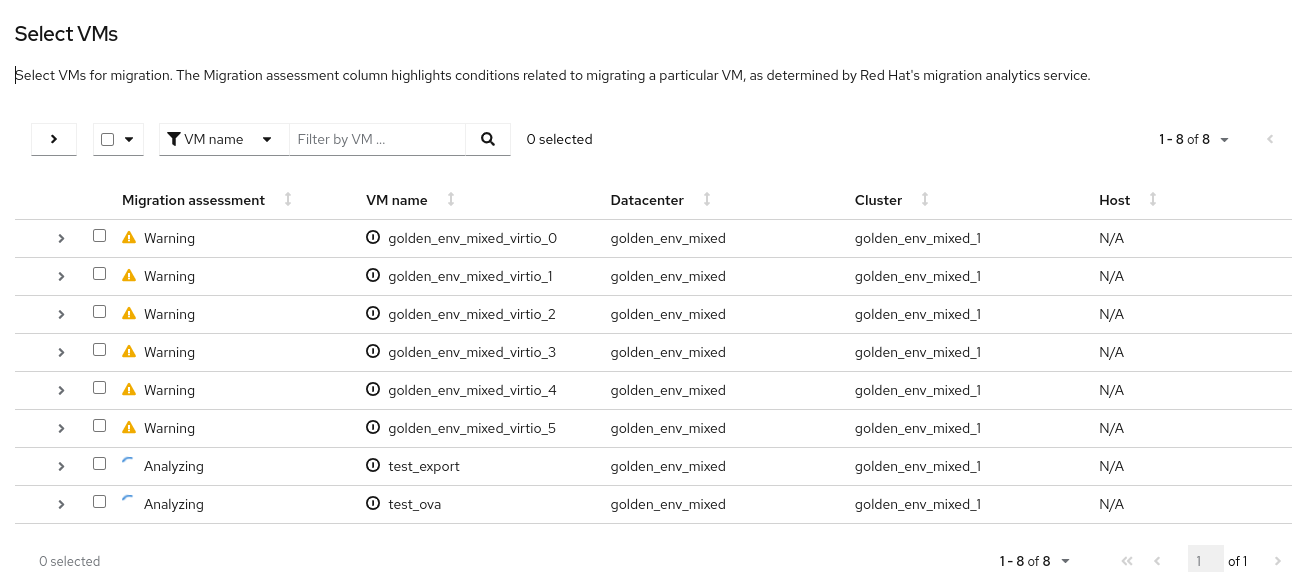Sort the Cluster column
1292x572 pixels.
(x=925, y=200)
